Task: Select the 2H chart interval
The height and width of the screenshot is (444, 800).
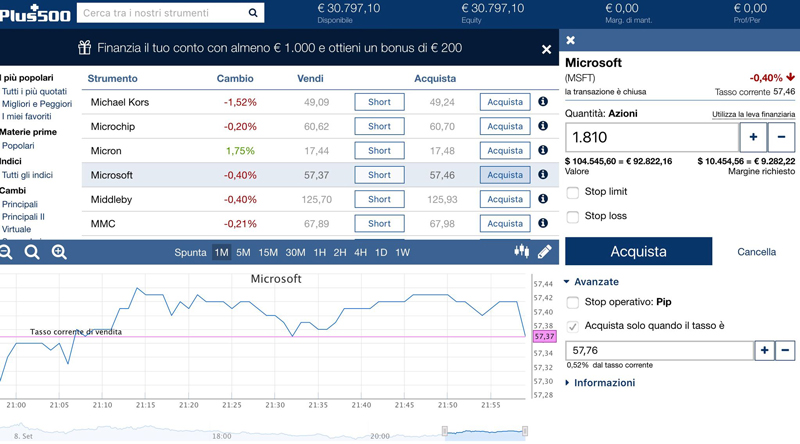Action: (x=340, y=252)
